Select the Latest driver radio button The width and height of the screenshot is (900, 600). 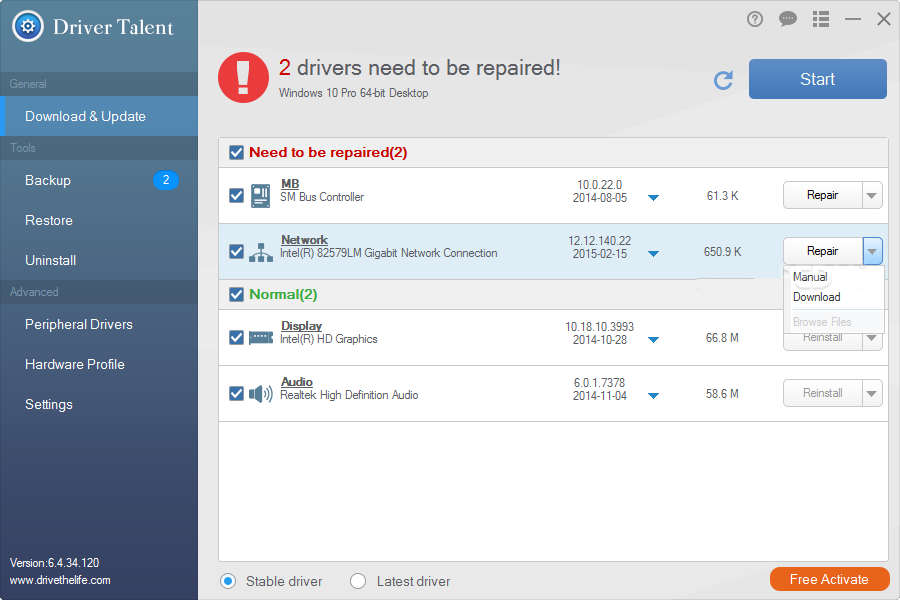click(x=357, y=580)
